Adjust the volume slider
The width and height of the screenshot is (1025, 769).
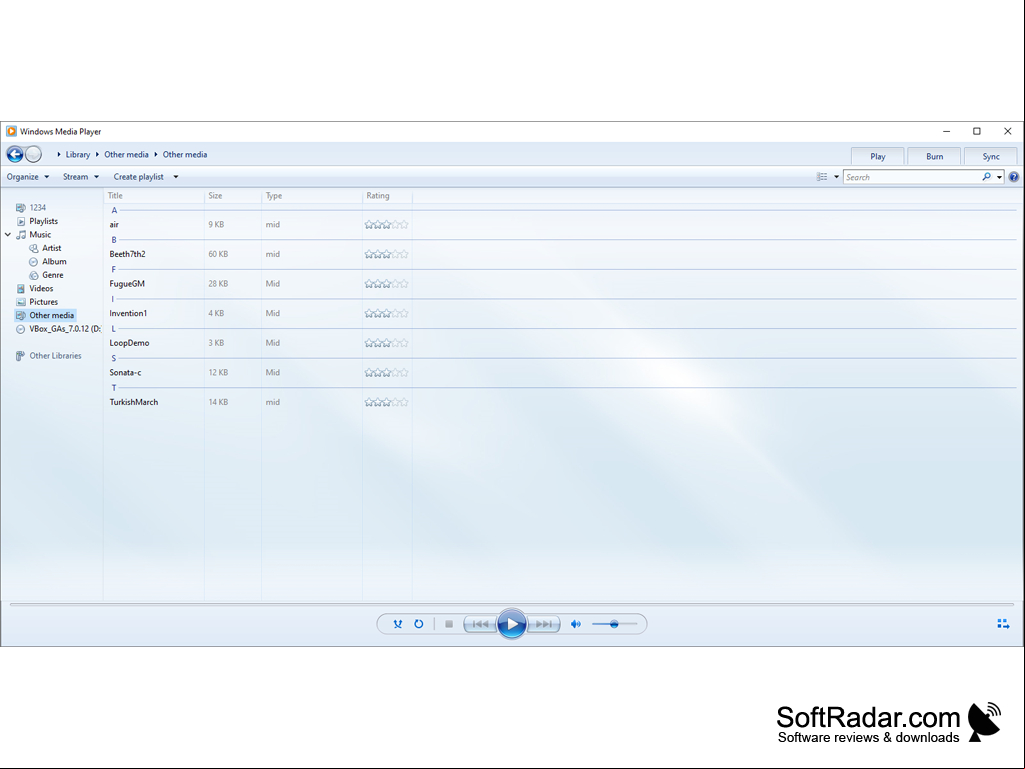pyautogui.click(x=614, y=624)
